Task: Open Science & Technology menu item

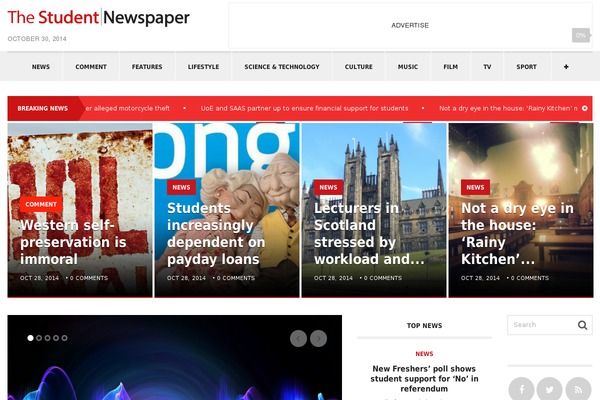Action: tap(282, 67)
